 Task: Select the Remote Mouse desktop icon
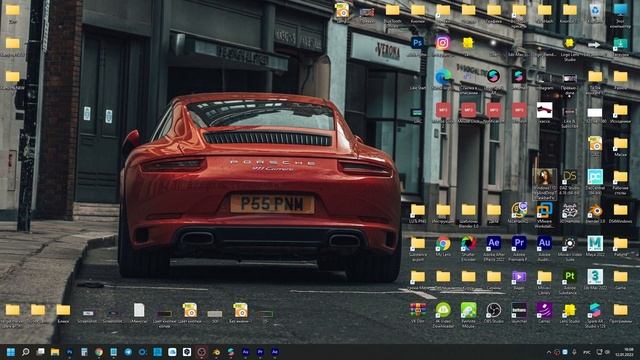coord(468,310)
